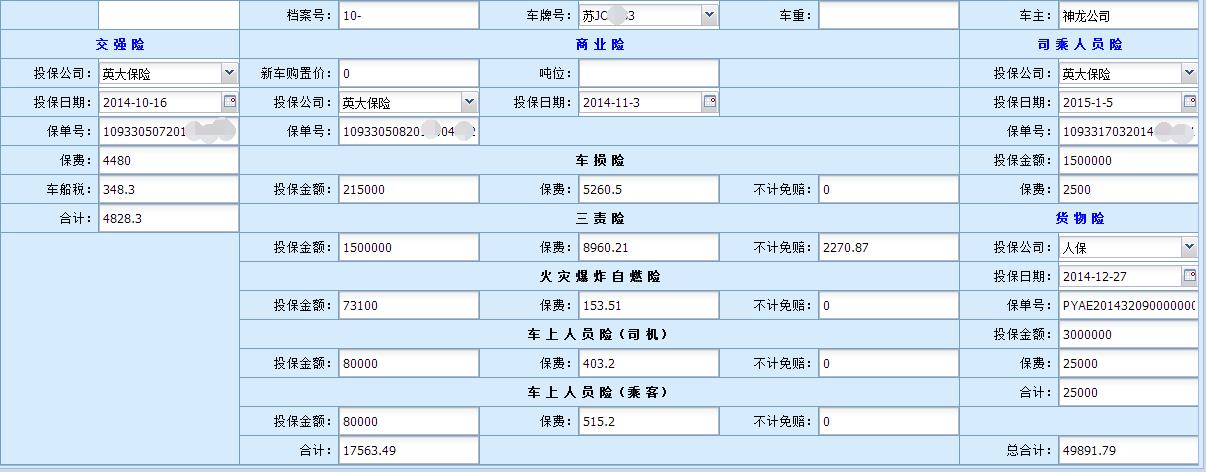Open date picker icon for 货物险 投保日期
This screenshot has width=1206, height=472.
pos(1189,276)
